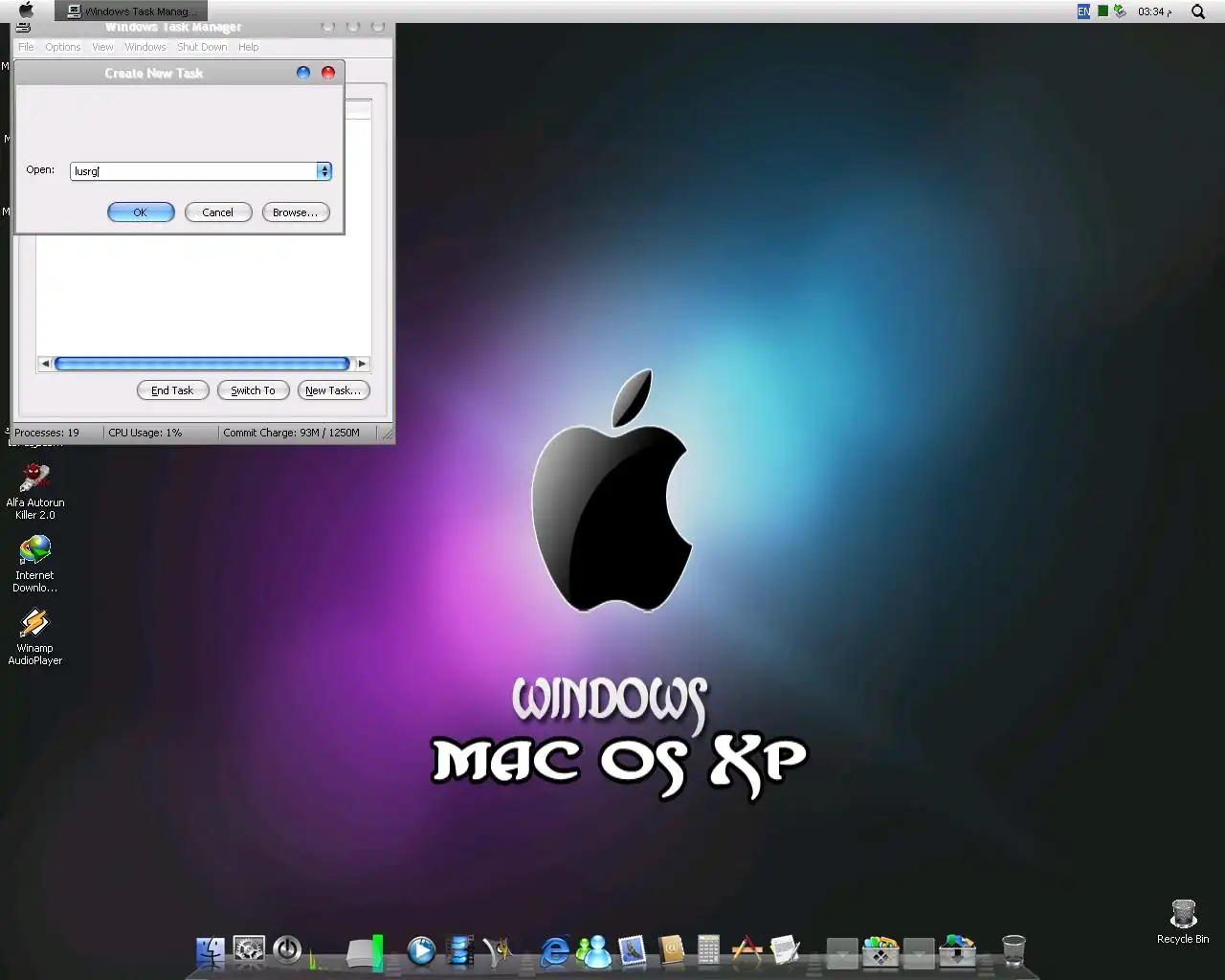Open the gear System Preferences dock icon
This screenshot has height=980, width=1225.
coord(249,950)
